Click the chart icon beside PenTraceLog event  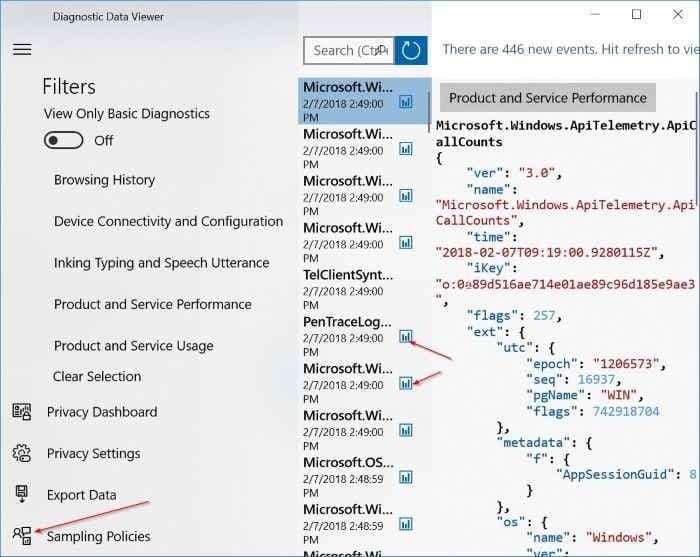(406, 337)
